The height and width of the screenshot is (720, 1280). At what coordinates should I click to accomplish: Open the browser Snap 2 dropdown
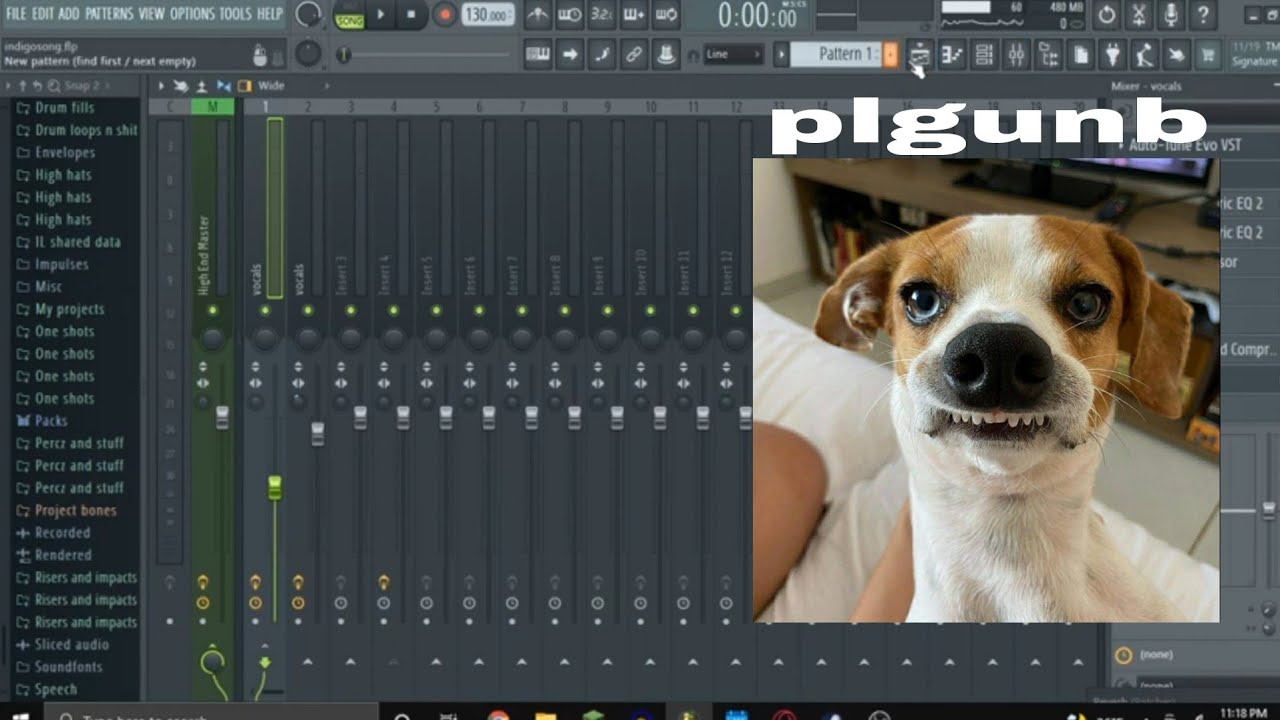pos(88,86)
